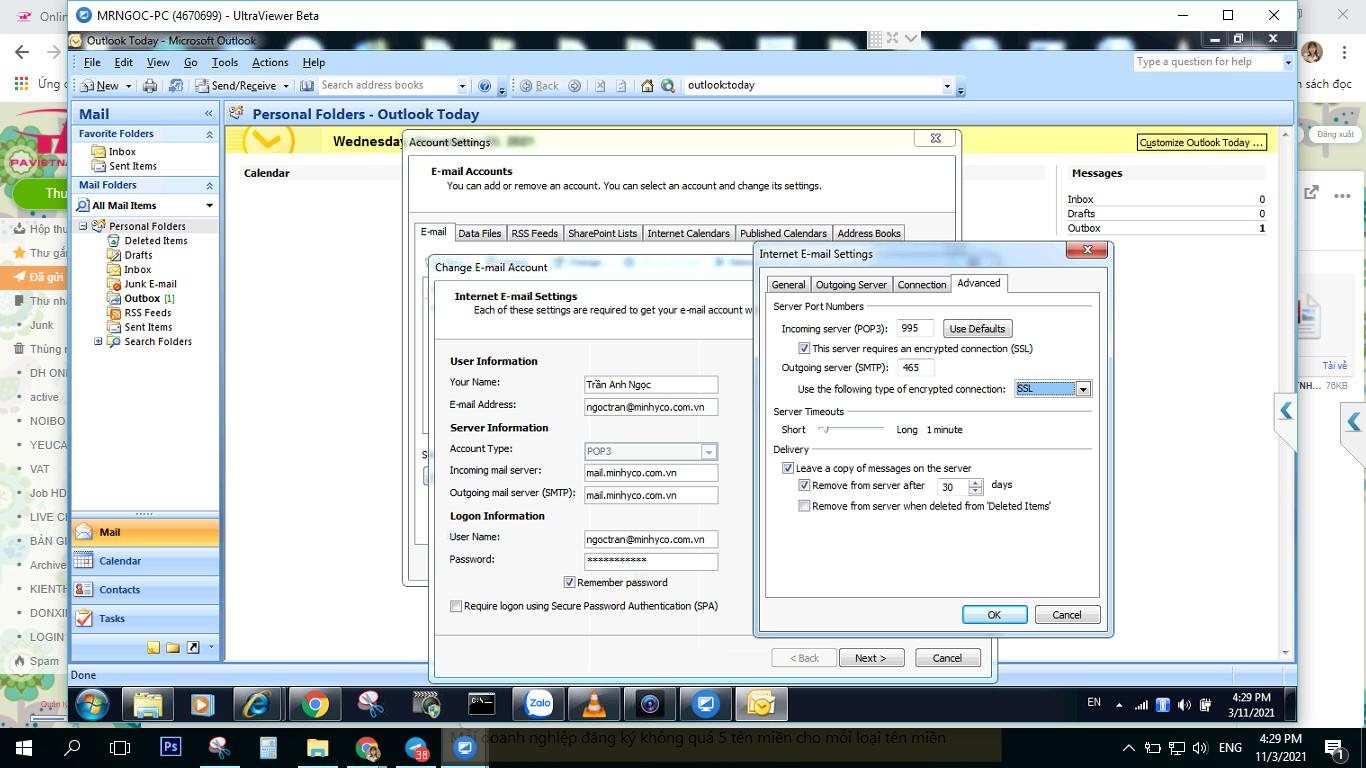Open VLC media player on remote taskbar

tap(596, 705)
